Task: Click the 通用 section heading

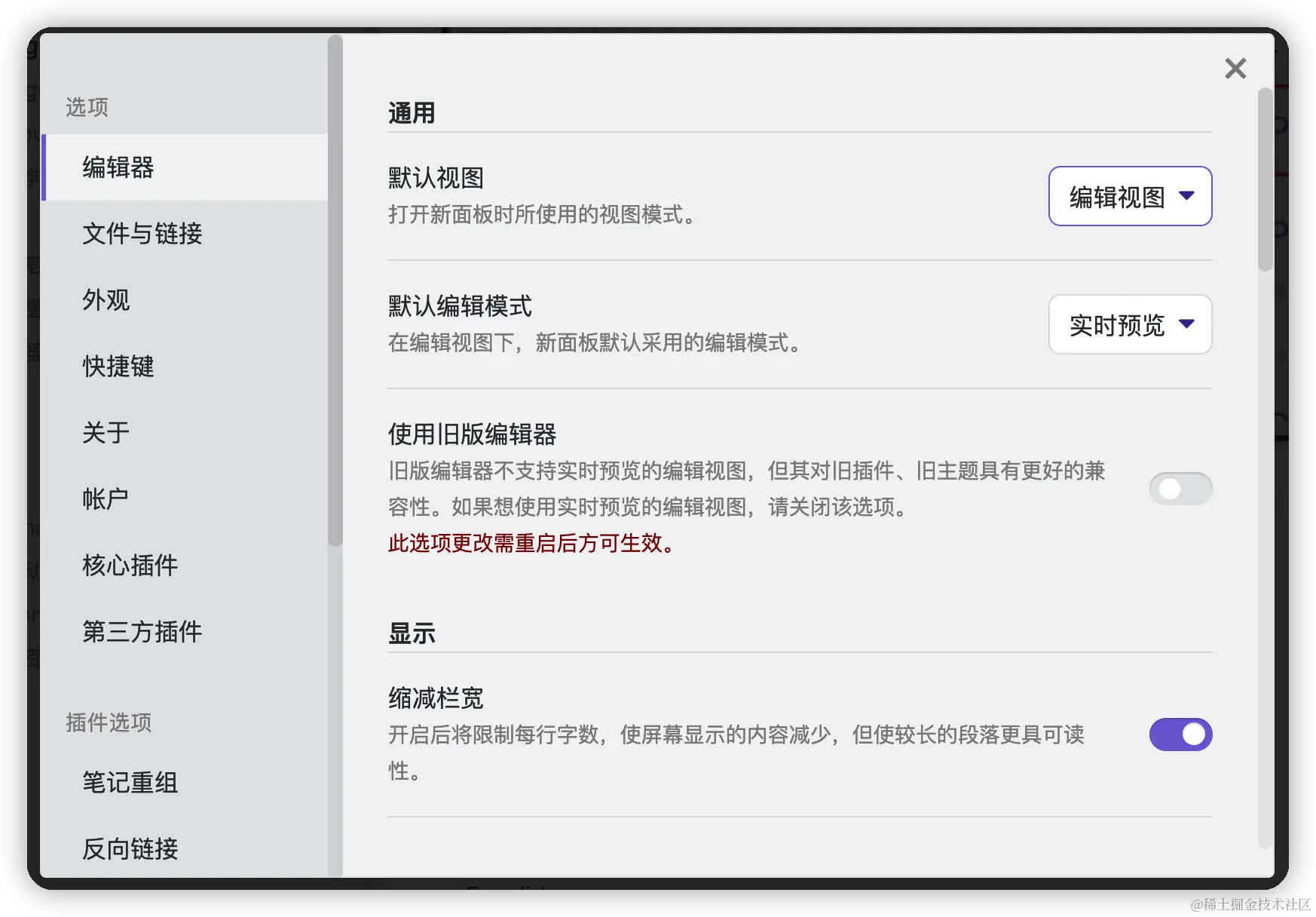Action: [410, 112]
